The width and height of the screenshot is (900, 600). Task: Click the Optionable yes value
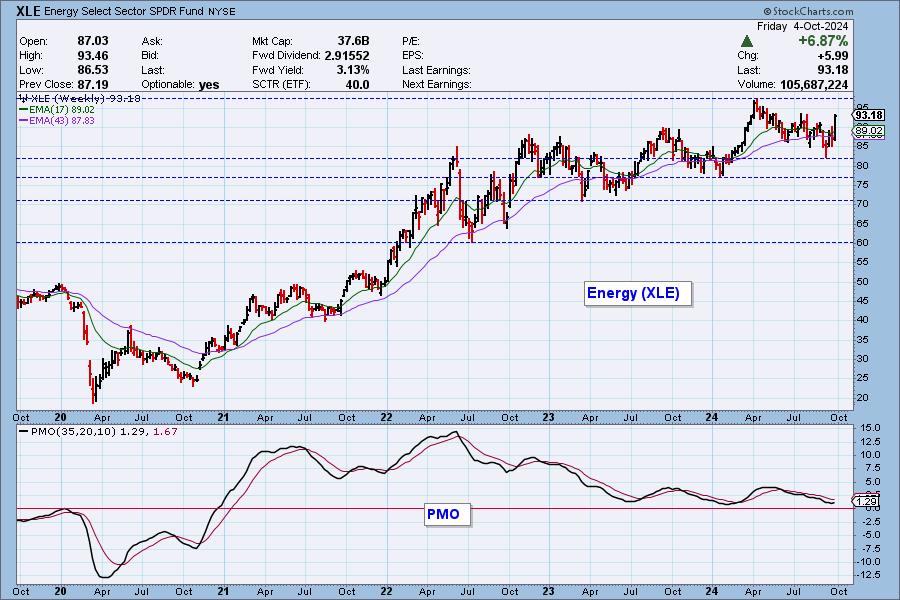209,85
